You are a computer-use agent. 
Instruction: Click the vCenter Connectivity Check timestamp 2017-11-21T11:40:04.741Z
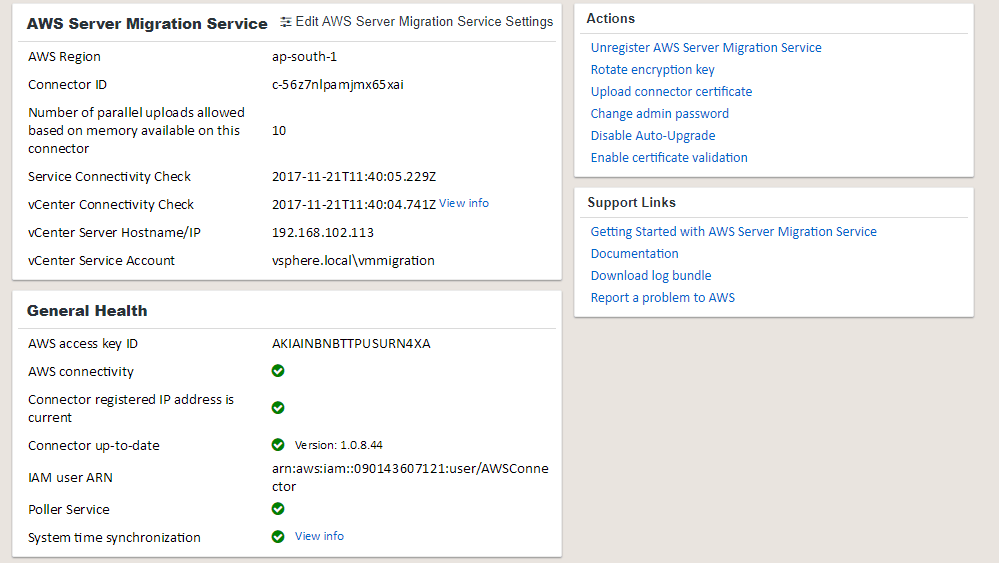(x=354, y=204)
